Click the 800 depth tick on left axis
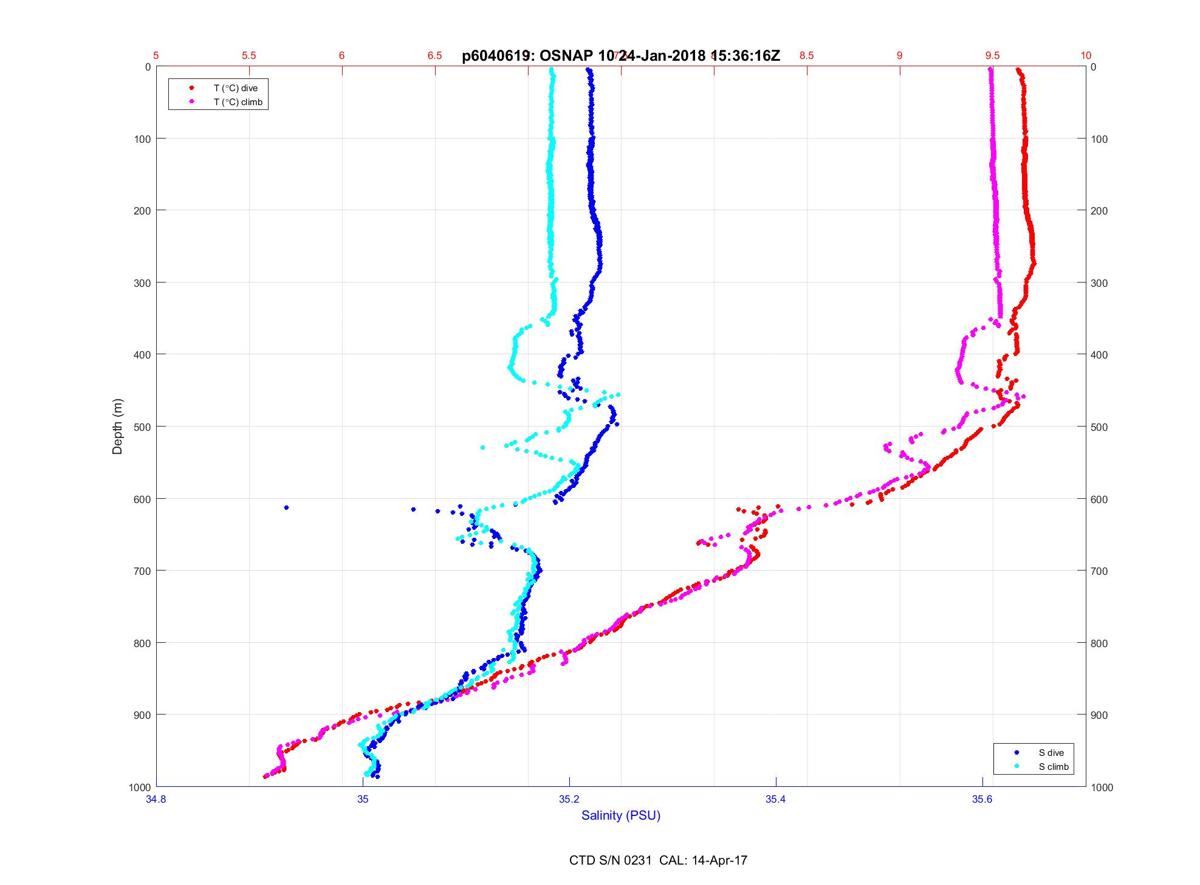The height and width of the screenshot is (885, 1200). coord(140,643)
